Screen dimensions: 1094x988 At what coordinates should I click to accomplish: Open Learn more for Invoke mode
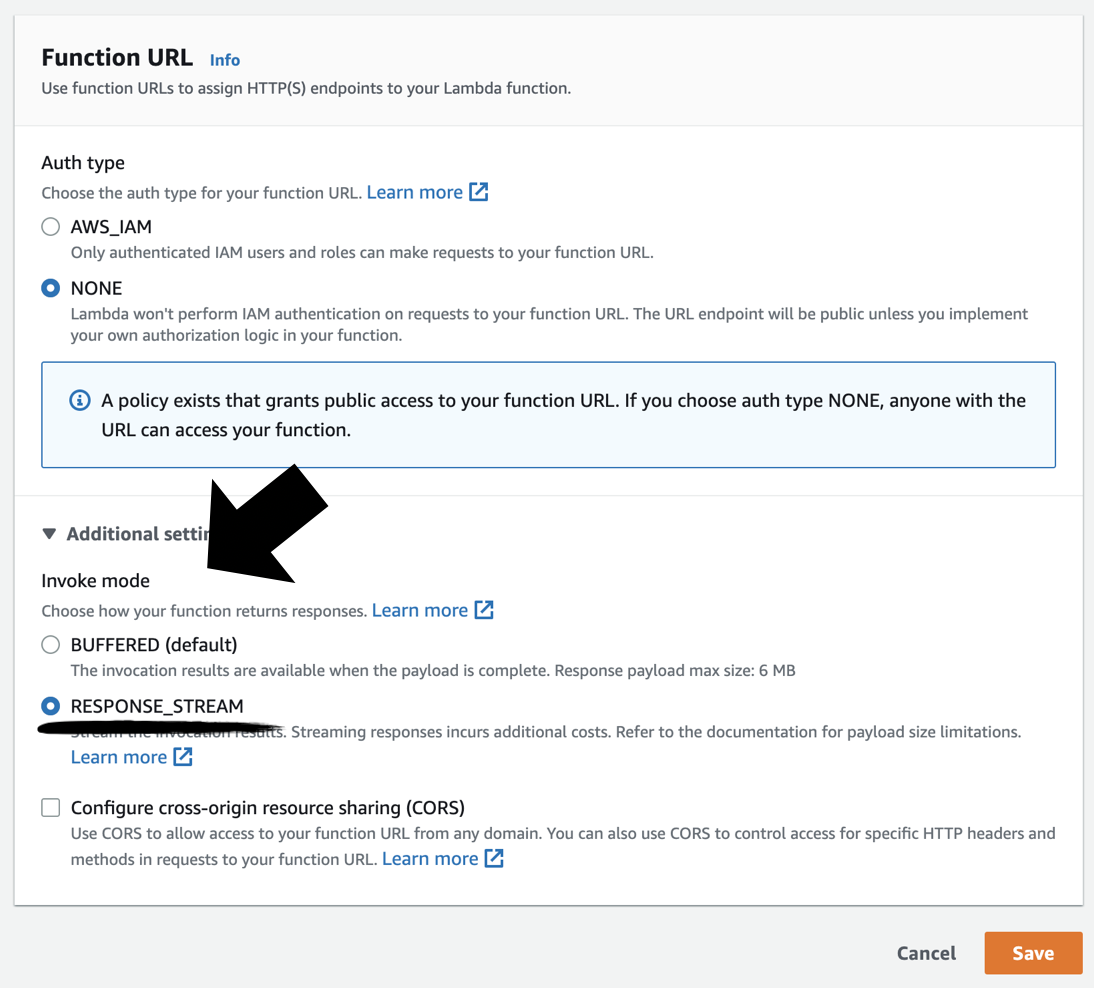[x=419, y=610]
